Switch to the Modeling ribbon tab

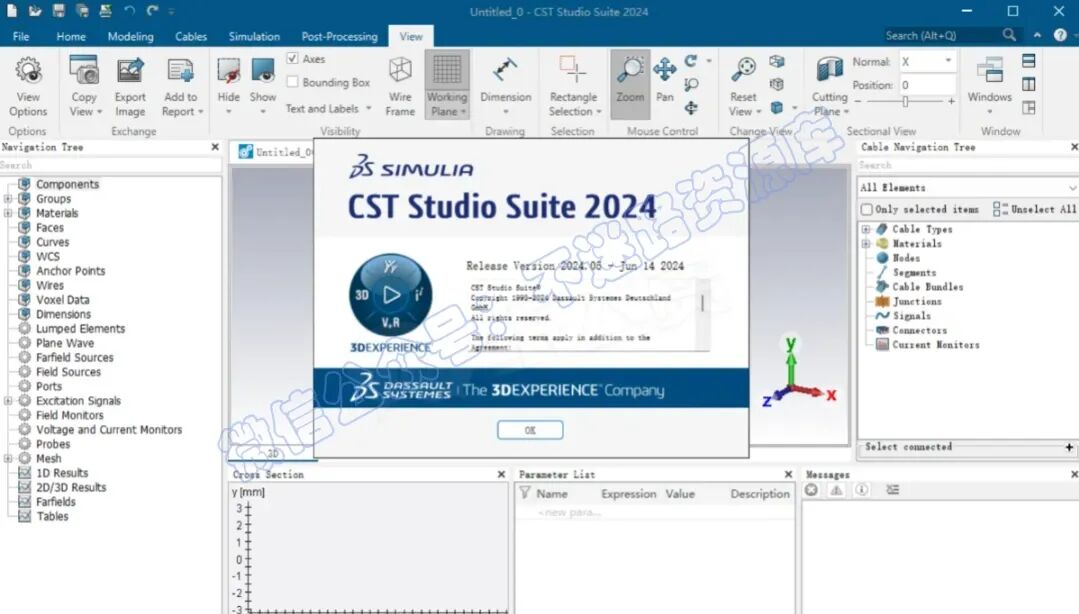tap(130, 36)
